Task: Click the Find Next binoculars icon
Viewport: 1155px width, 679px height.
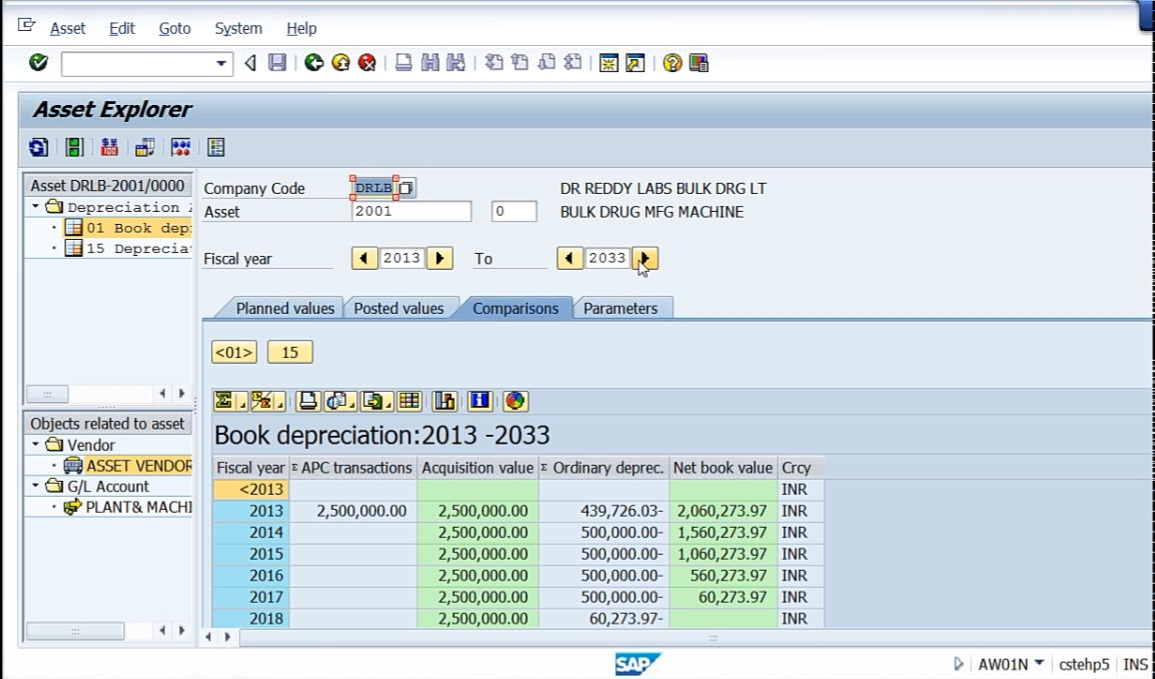Action: (456, 63)
